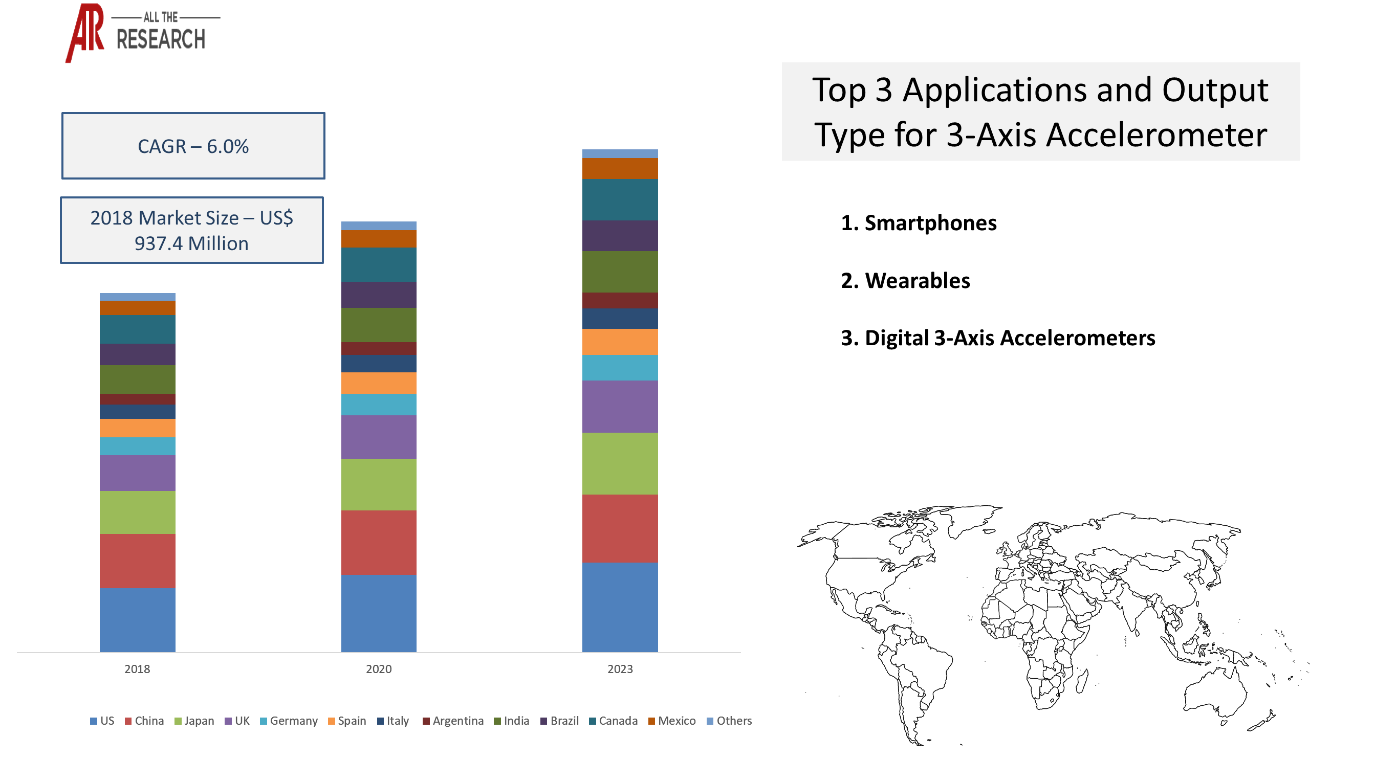The image size is (1375, 782).
Task: Click the CAGR – 6.0% box
Action: (193, 146)
